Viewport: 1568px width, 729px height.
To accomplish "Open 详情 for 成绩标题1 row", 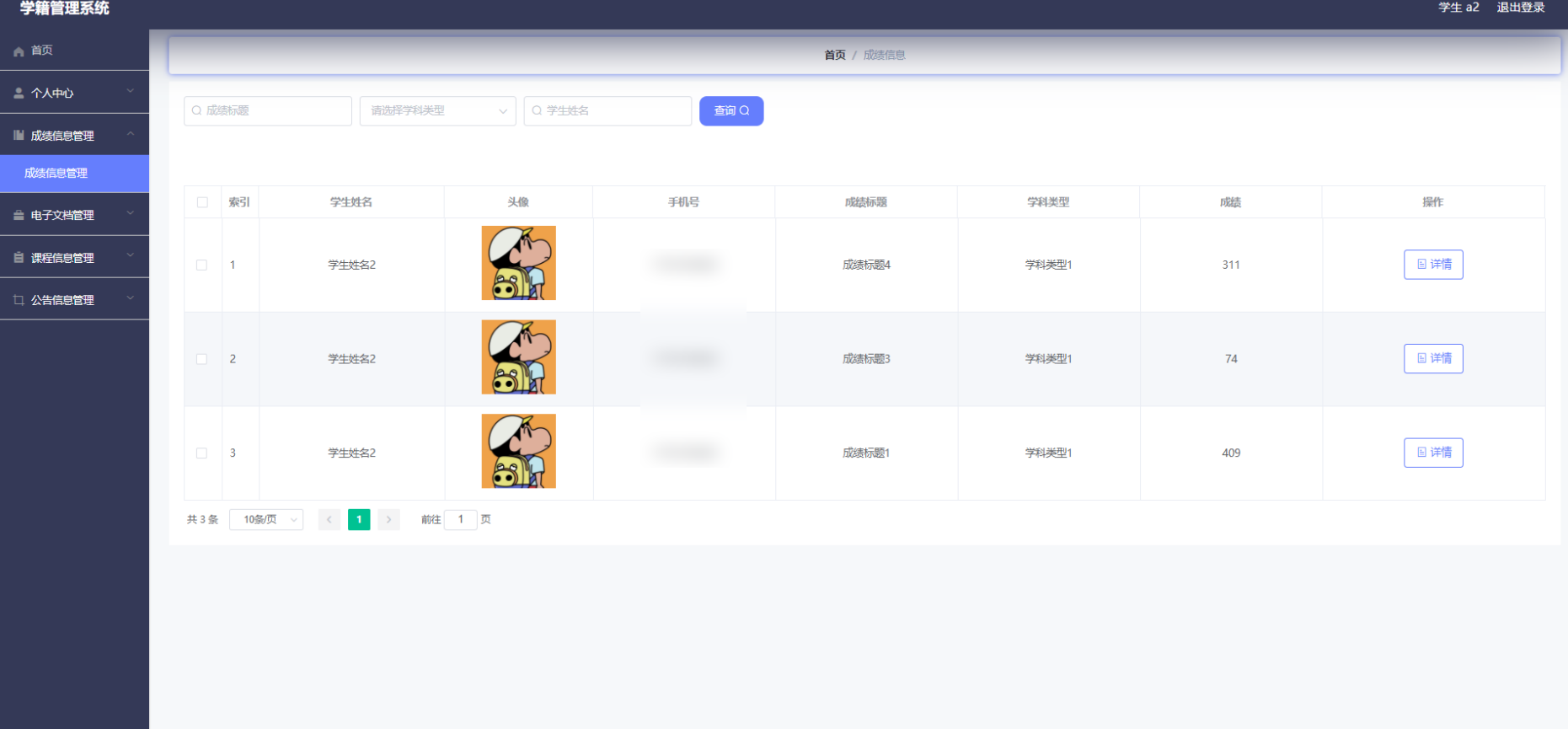I will coord(1433,453).
